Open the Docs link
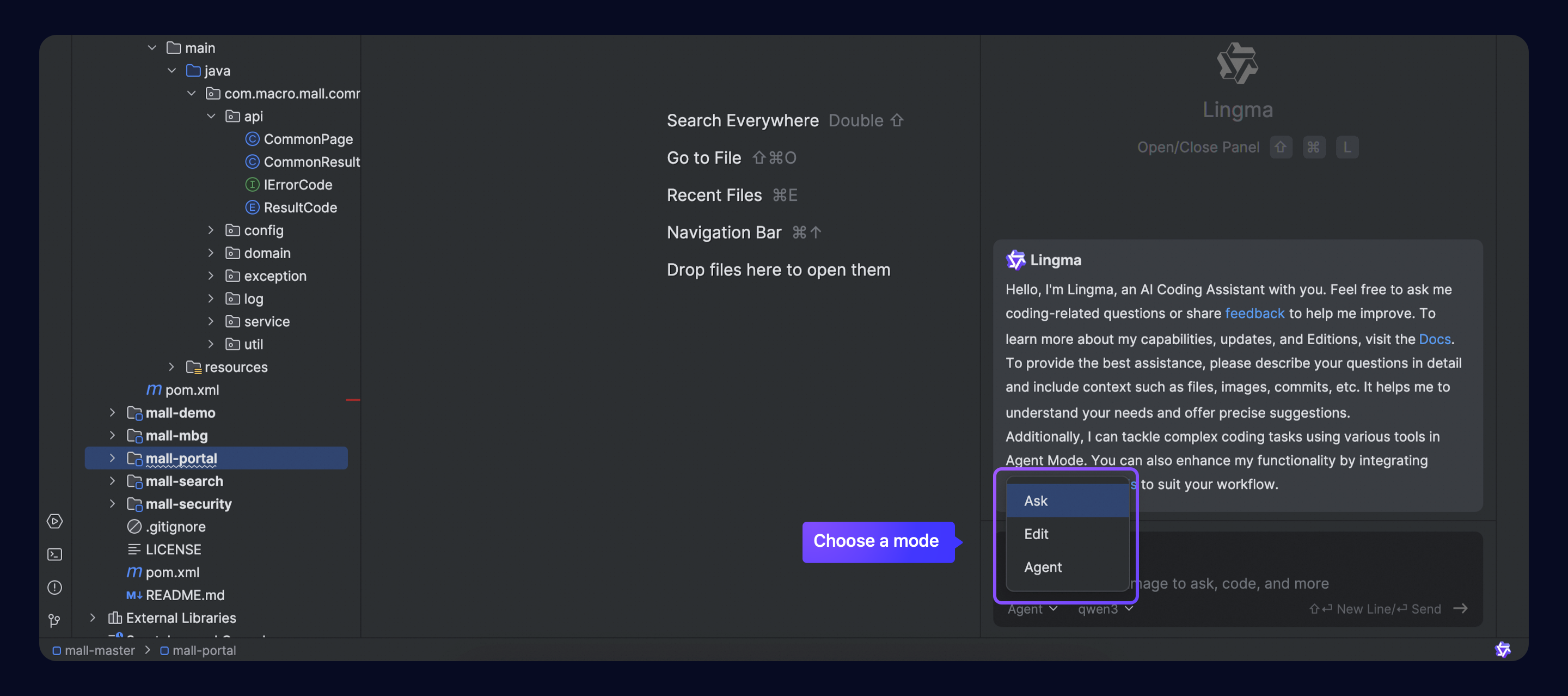This screenshot has height=696, width=1568. pyautogui.click(x=1434, y=339)
